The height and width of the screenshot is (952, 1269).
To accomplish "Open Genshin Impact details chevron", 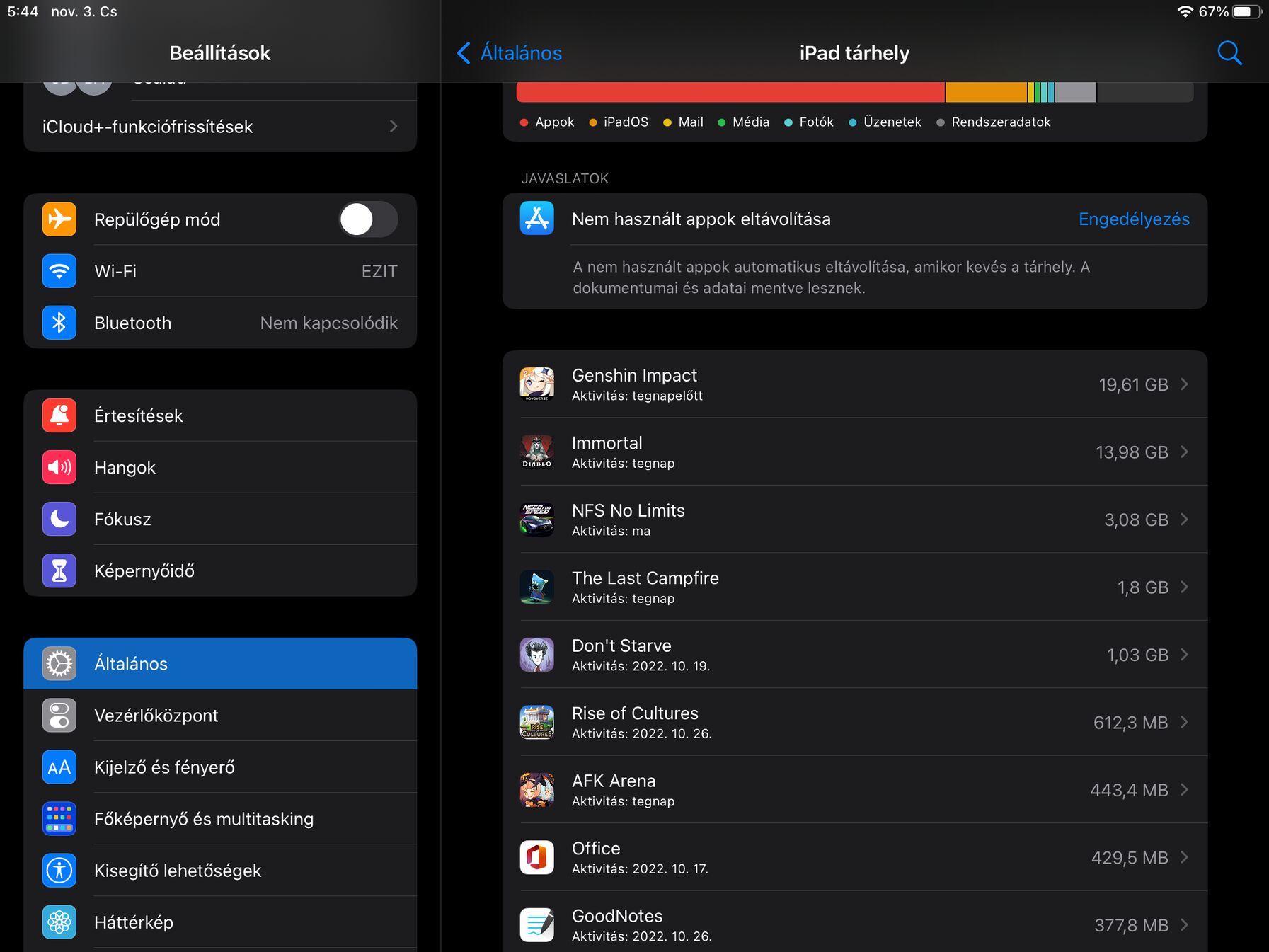I will [1184, 384].
